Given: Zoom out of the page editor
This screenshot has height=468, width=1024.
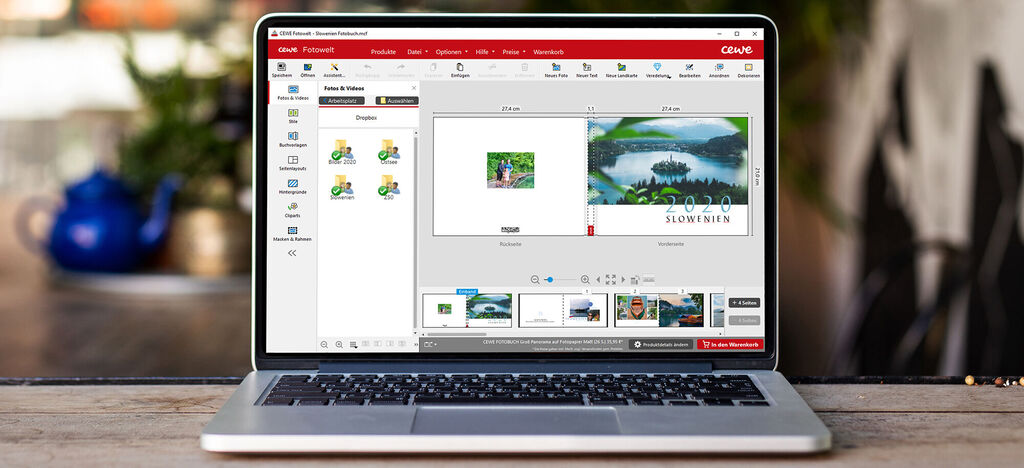Looking at the screenshot, I should (x=535, y=279).
